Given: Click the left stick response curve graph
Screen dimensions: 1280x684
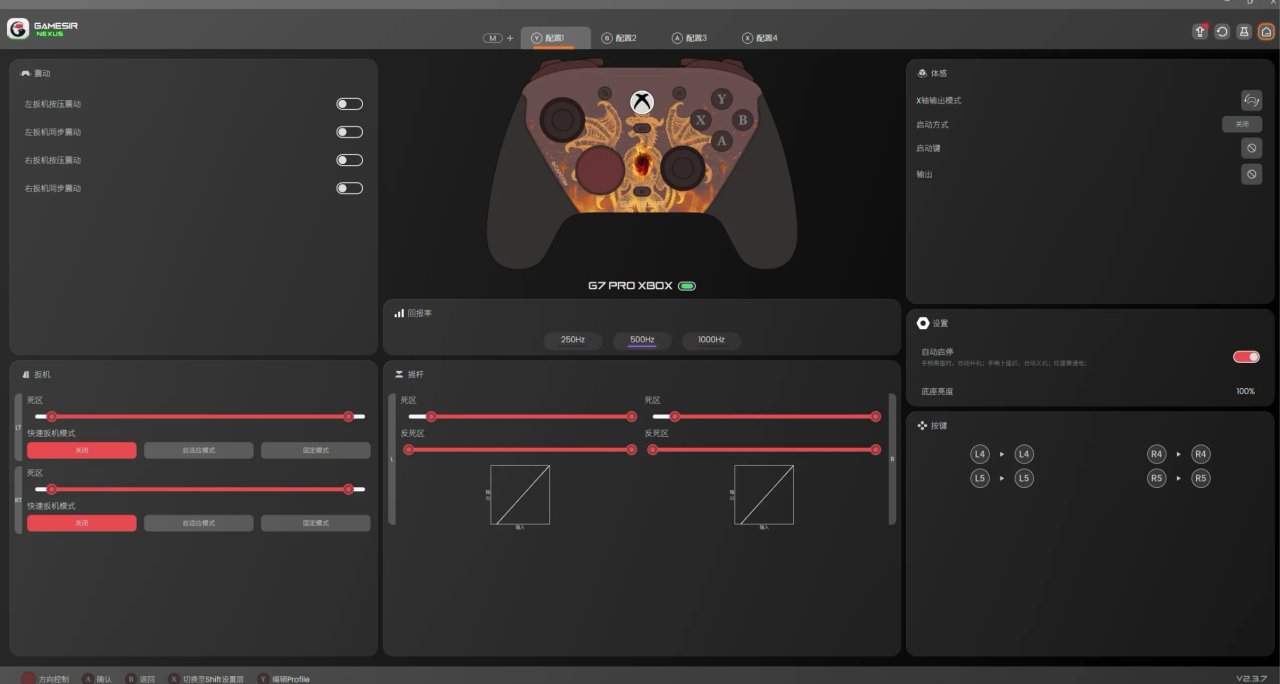Looking at the screenshot, I should click(520, 494).
